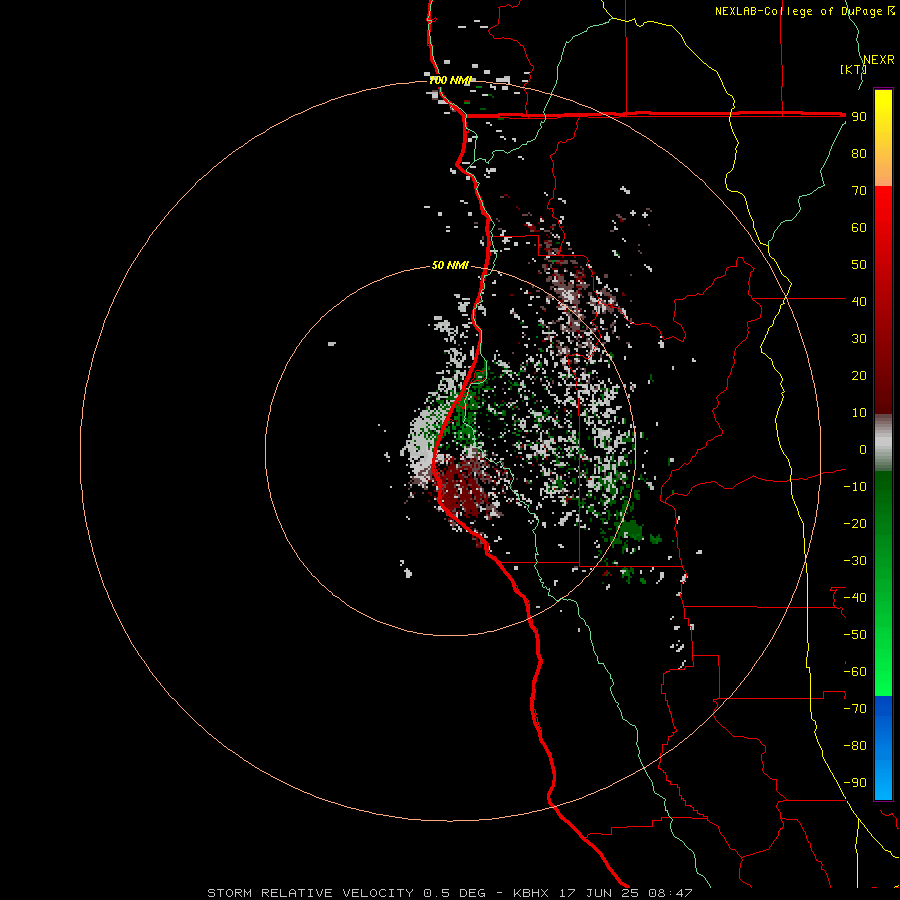Select the -80 knot scale value
The width and height of the screenshot is (900, 900).
point(855,746)
